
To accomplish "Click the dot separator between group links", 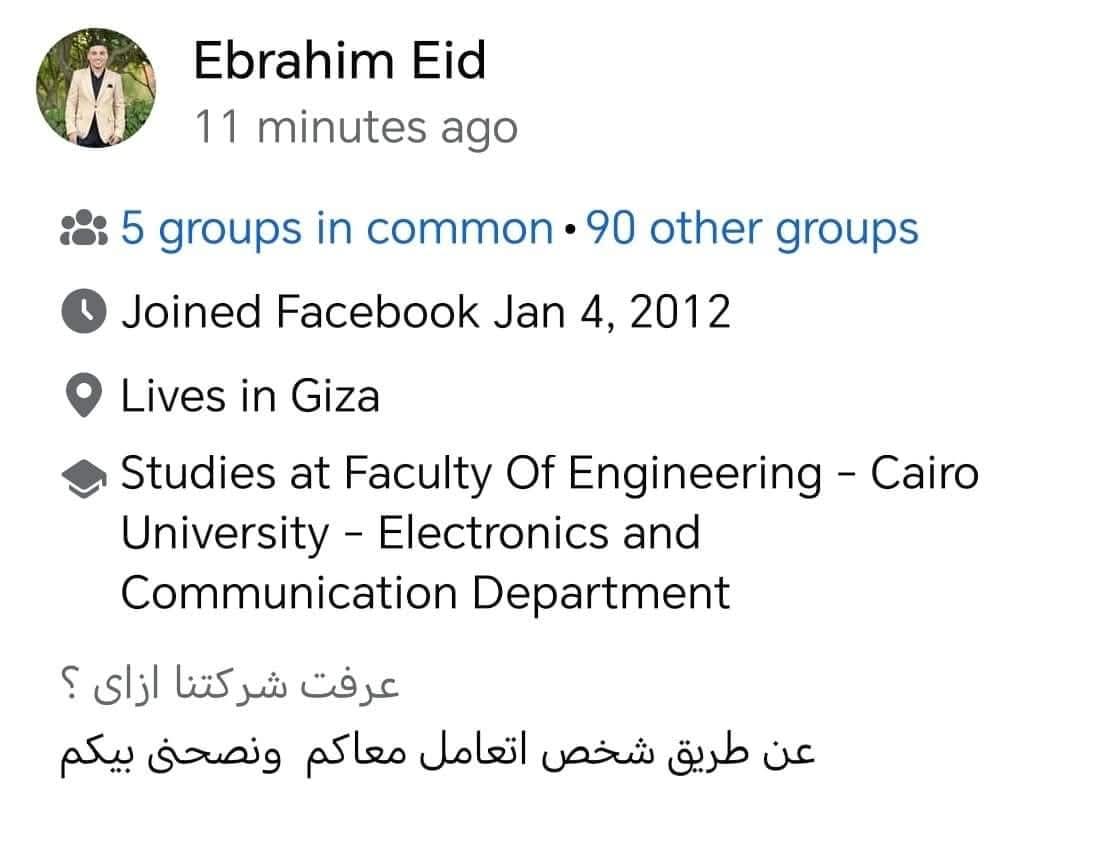I will (x=569, y=230).
